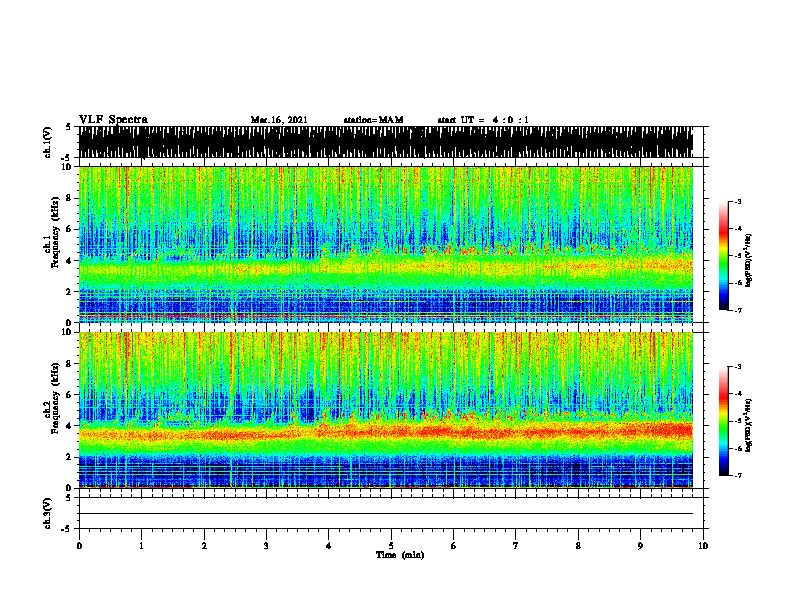The width and height of the screenshot is (792, 612).
Task: Click the "-3" label on ch.1 color bar
Action: coord(738,201)
